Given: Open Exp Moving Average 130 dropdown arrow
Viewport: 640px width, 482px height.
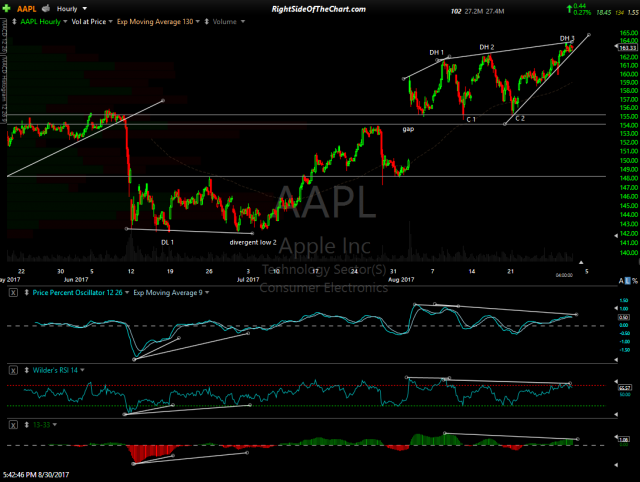Looking at the screenshot, I should click(198, 21).
